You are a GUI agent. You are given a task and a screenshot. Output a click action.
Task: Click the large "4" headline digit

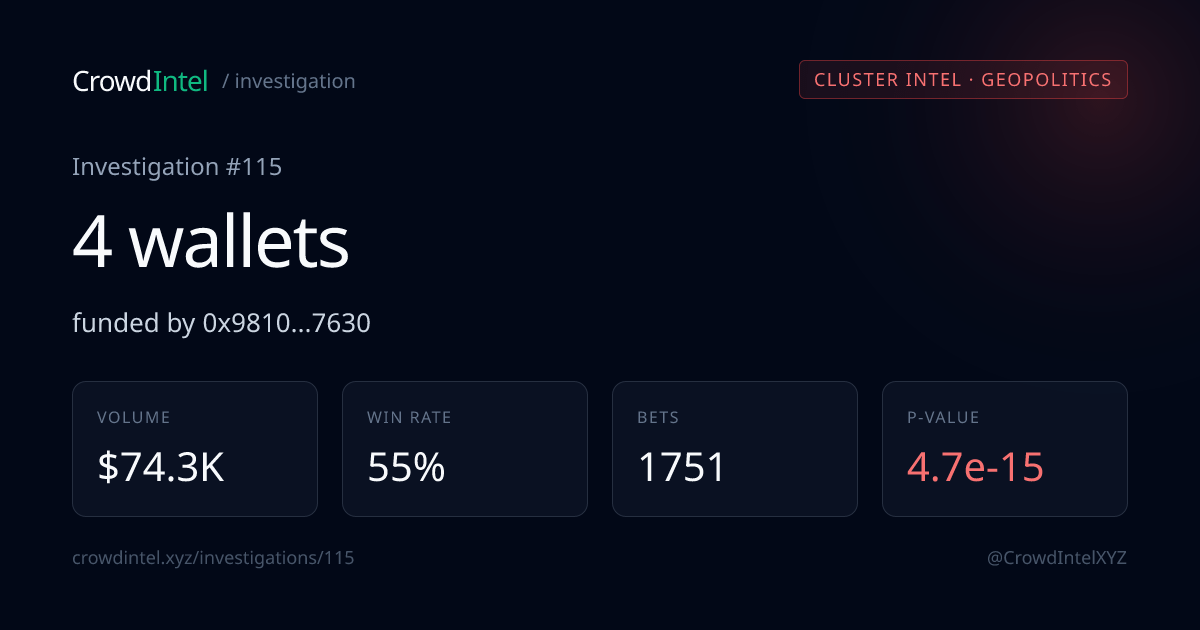[x=92, y=243]
